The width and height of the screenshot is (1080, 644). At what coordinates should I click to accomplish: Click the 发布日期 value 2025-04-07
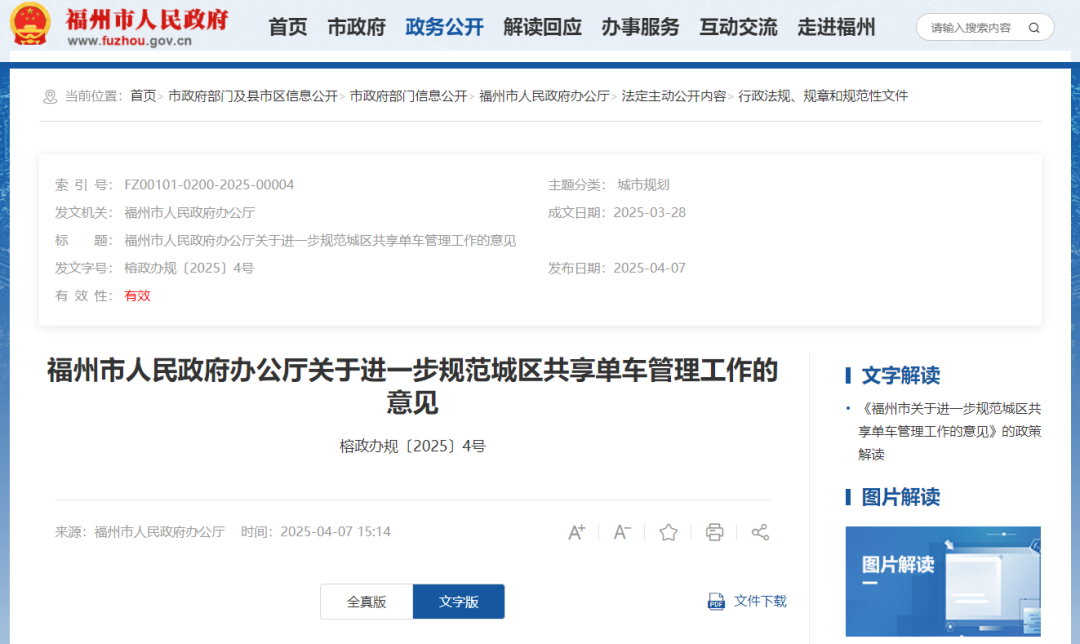click(650, 268)
